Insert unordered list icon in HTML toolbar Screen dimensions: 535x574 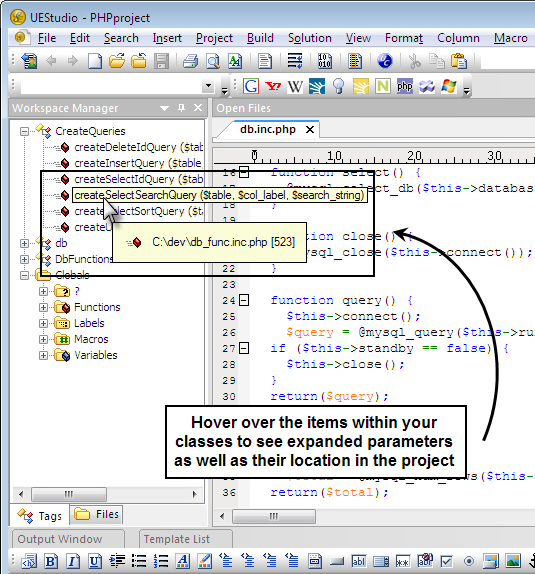139,561
